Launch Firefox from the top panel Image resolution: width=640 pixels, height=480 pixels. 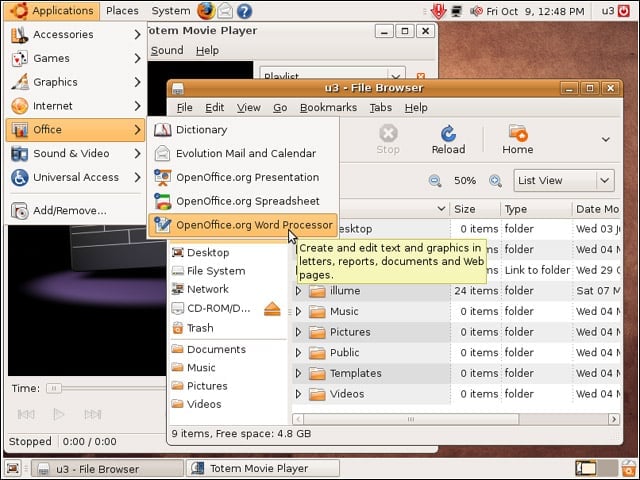coord(206,11)
